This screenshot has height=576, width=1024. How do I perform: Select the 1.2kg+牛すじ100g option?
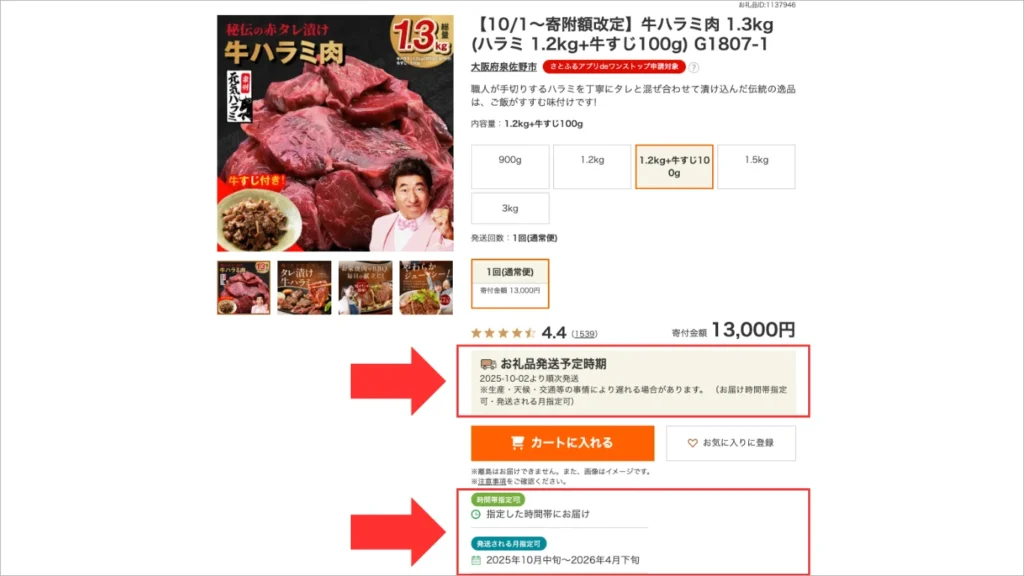(x=674, y=167)
